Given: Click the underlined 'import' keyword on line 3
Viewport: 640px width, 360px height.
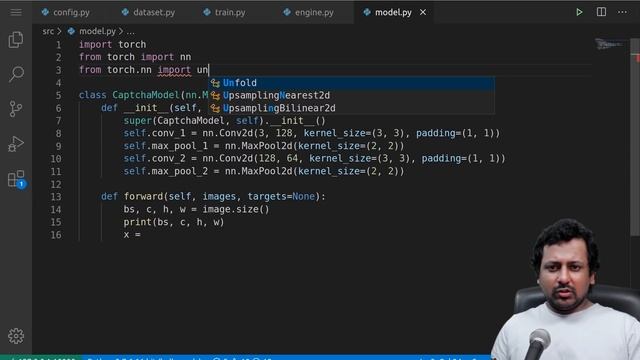Looking at the screenshot, I should 174,70.
